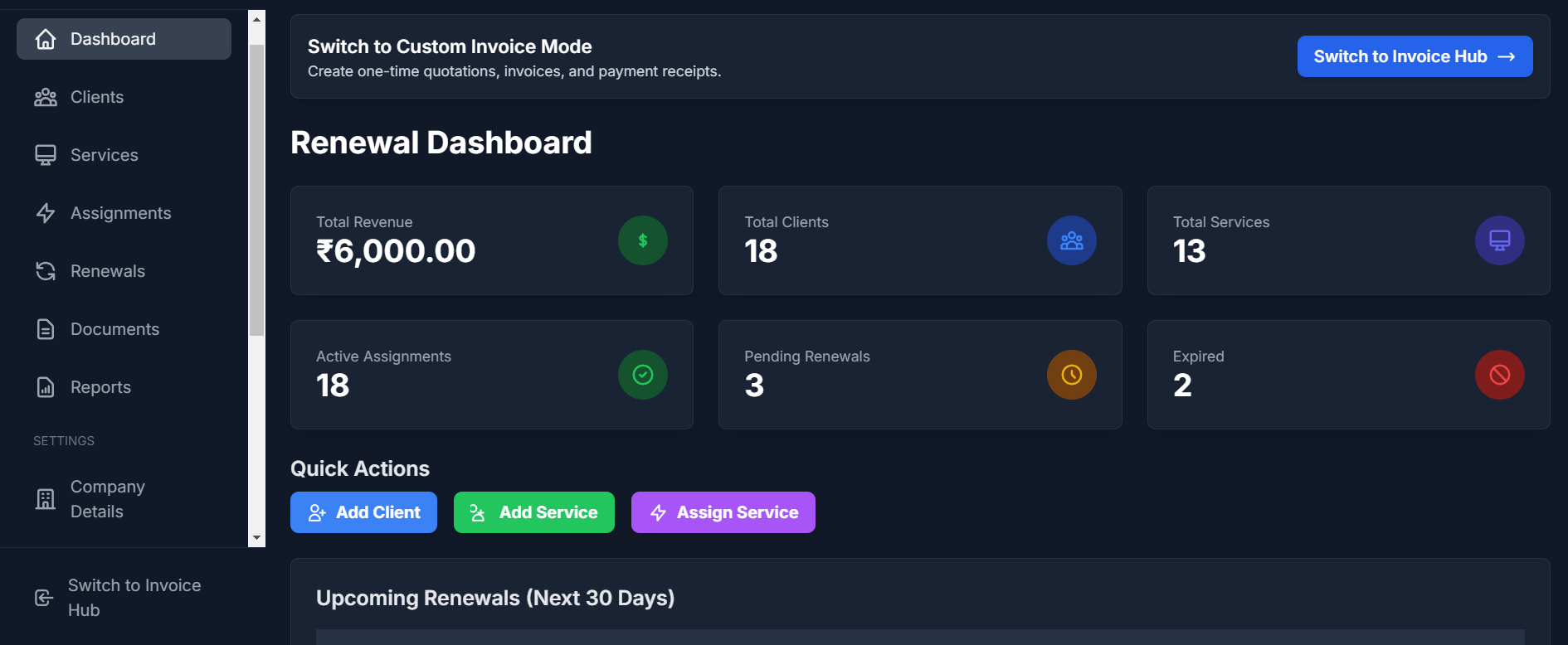The image size is (1568, 645).
Task: Open Renewals from the sidebar
Action: [x=124, y=271]
